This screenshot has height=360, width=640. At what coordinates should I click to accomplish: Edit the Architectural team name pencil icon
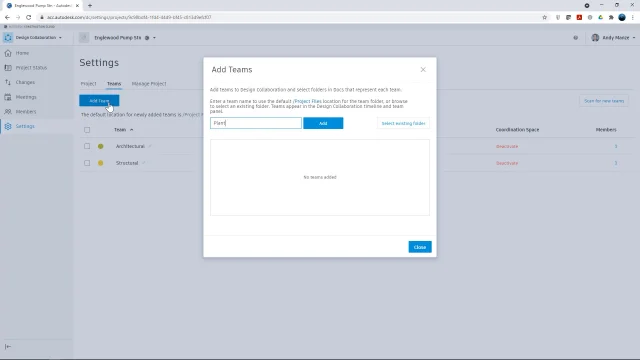[150, 146]
